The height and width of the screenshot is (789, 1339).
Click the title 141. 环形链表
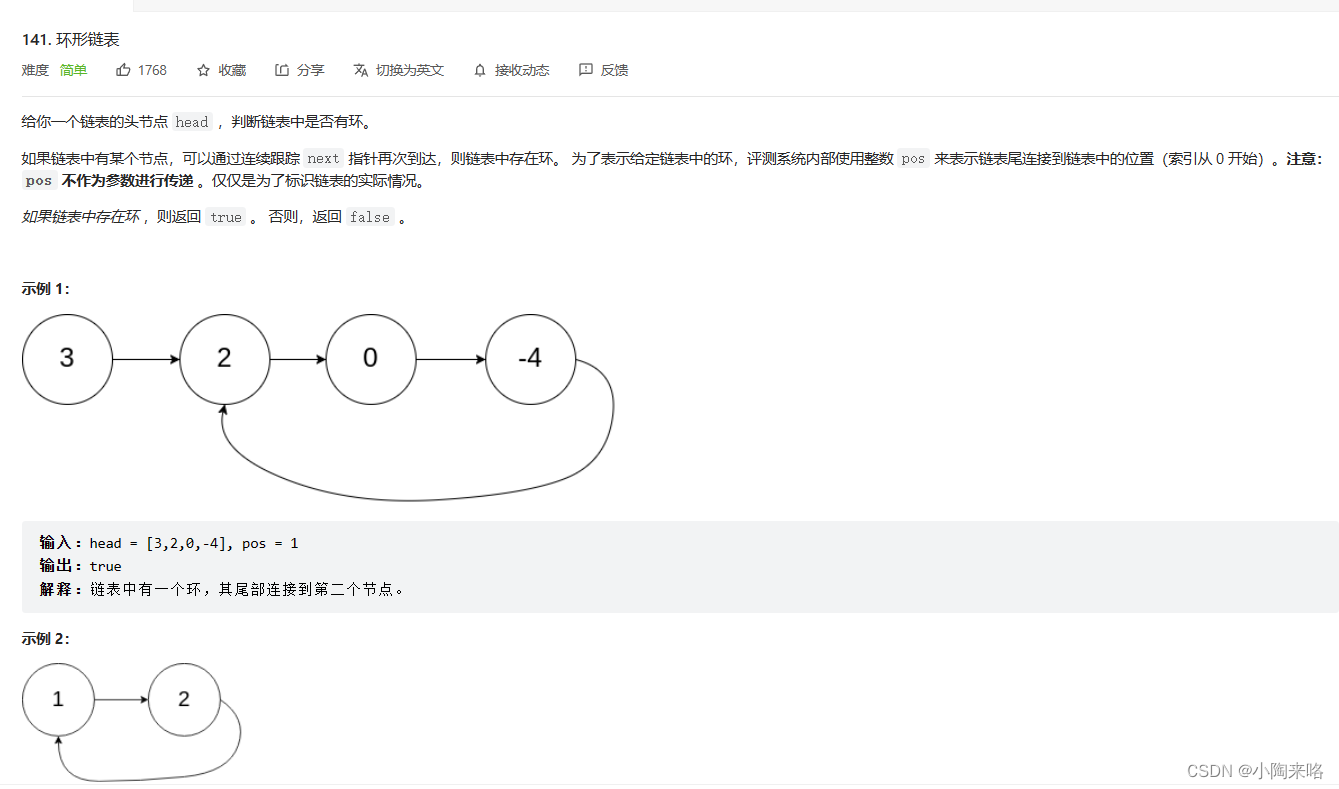click(x=70, y=40)
